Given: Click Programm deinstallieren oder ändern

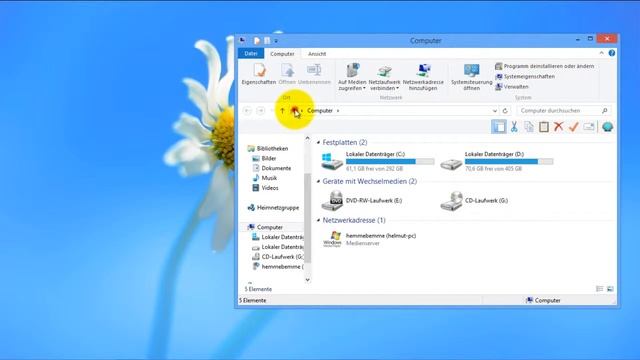Looking at the screenshot, I should coord(544,66).
